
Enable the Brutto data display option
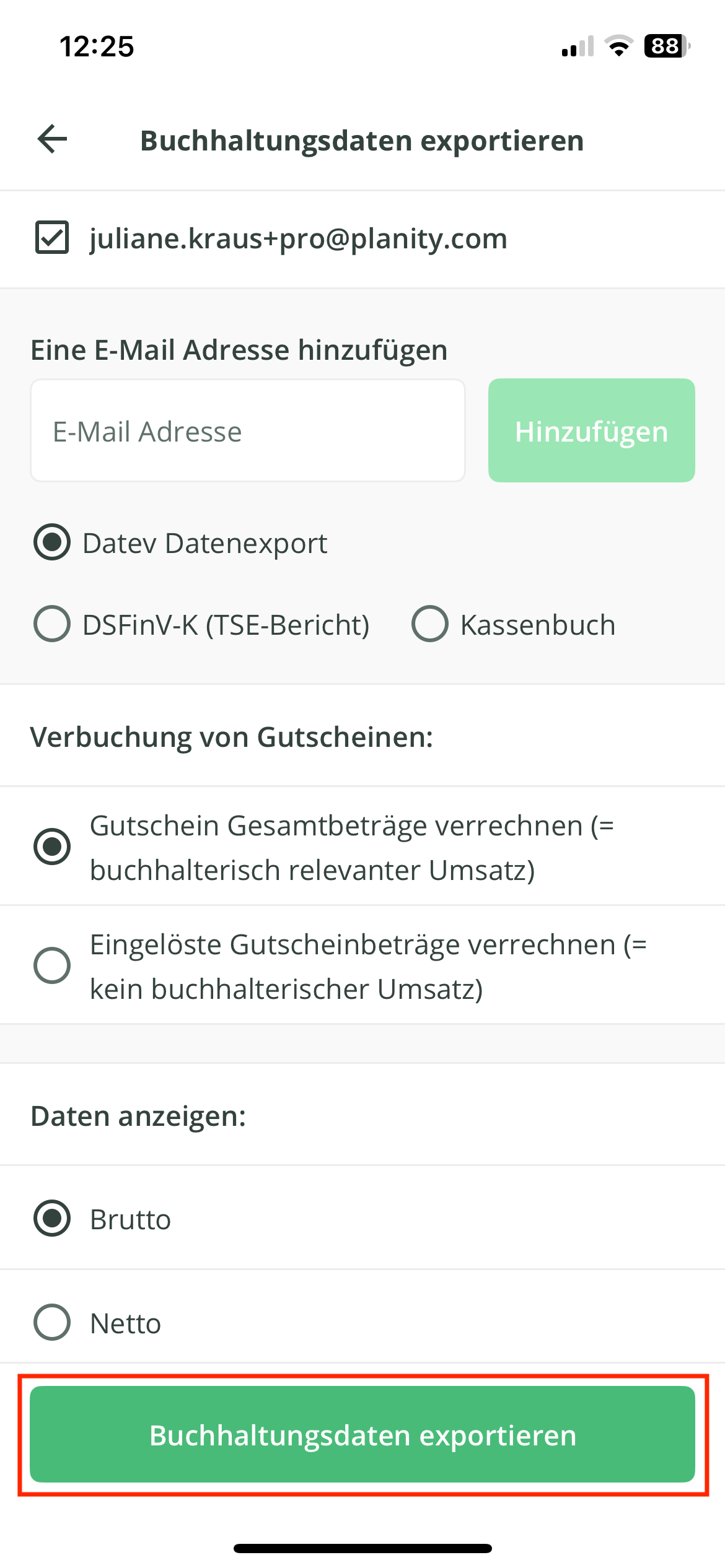coord(52,1218)
